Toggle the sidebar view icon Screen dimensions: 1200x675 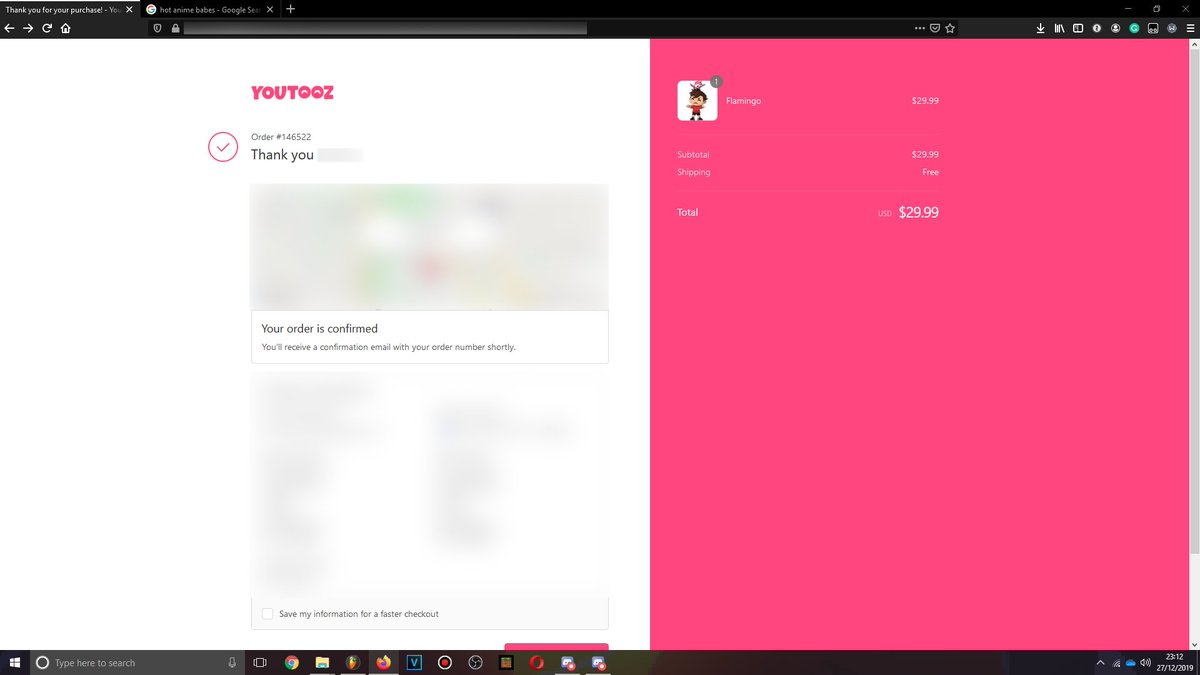(x=1078, y=28)
